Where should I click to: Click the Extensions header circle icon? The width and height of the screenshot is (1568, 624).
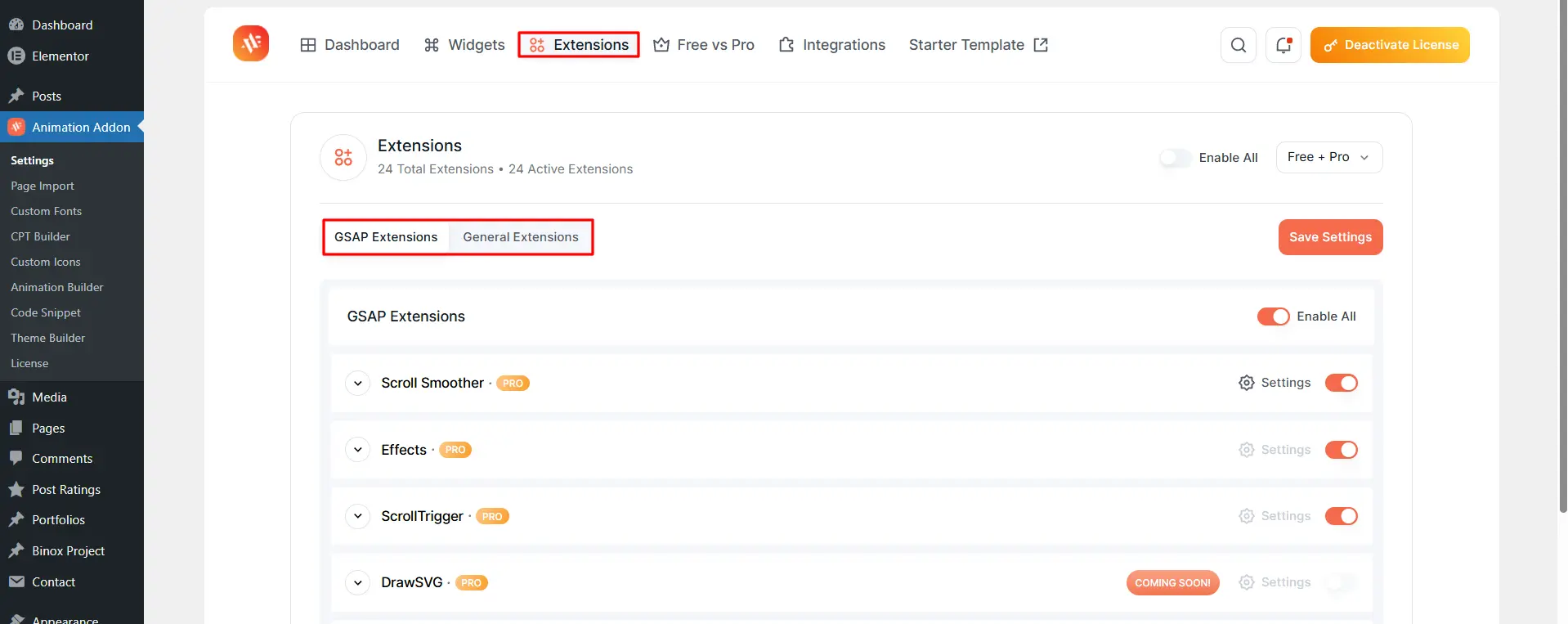[343, 157]
